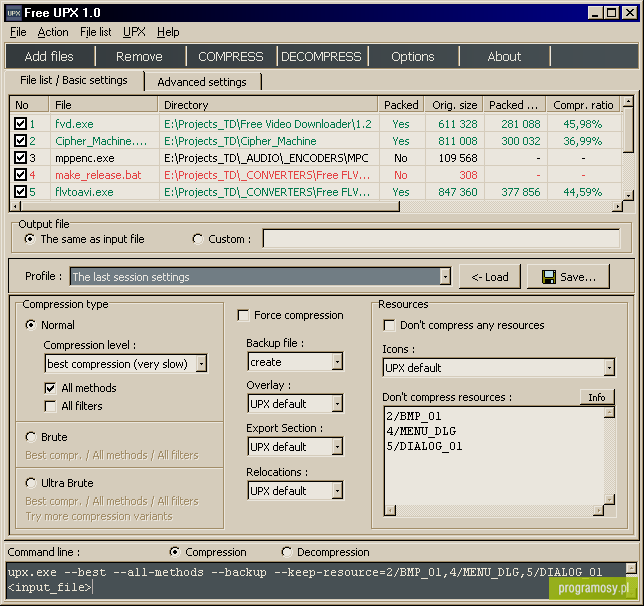This screenshot has height=606, width=644.
Task: Click the Custom output file path field
Action: [x=441, y=239]
